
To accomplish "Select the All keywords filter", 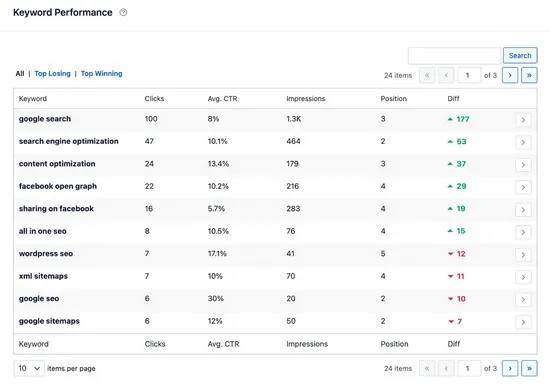I will click(20, 74).
